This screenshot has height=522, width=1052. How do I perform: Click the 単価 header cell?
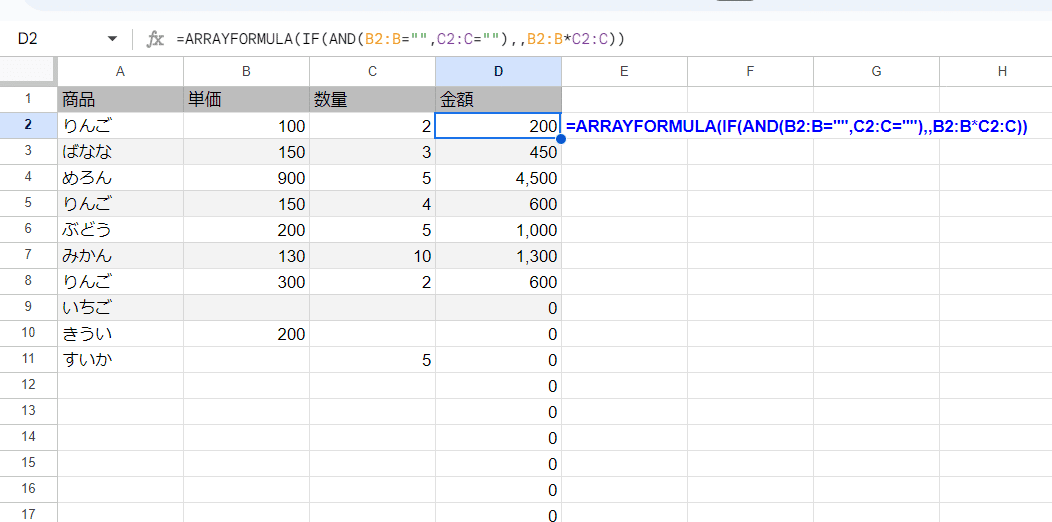[x=246, y=99]
